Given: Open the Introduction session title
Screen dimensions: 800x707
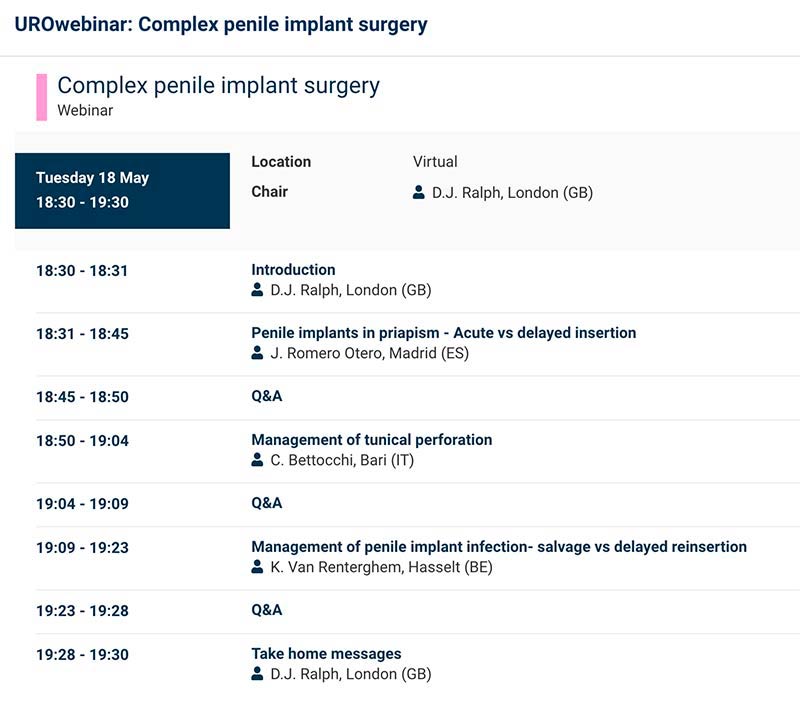Looking at the screenshot, I should (293, 270).
